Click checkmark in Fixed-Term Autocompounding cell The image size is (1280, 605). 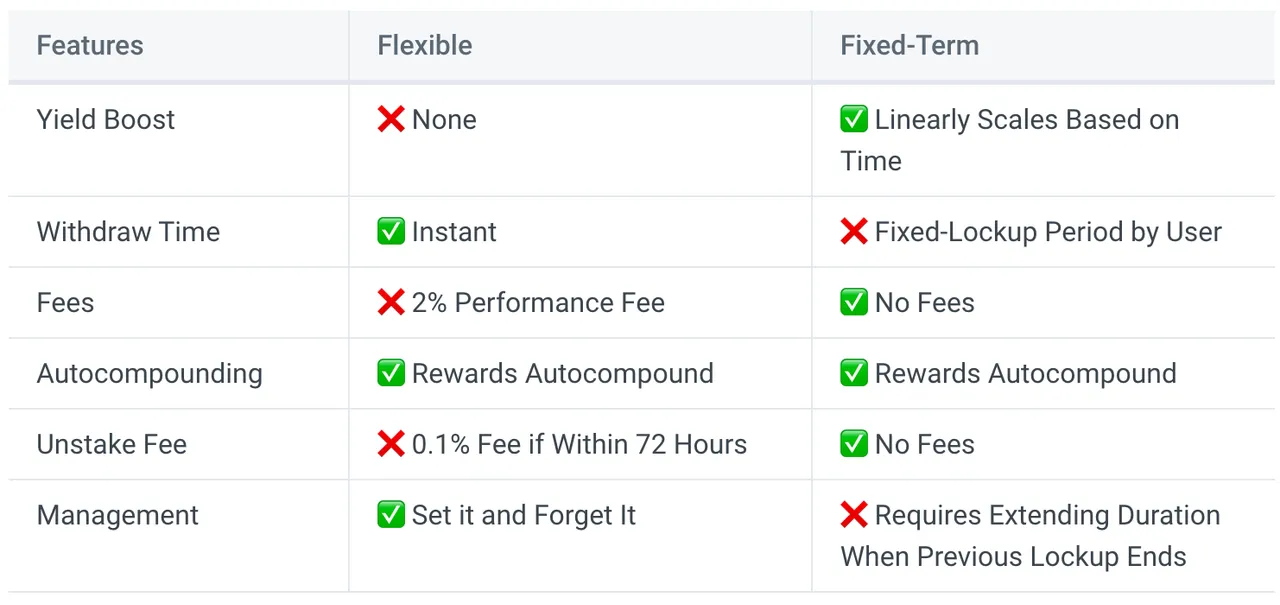point(854,374)
